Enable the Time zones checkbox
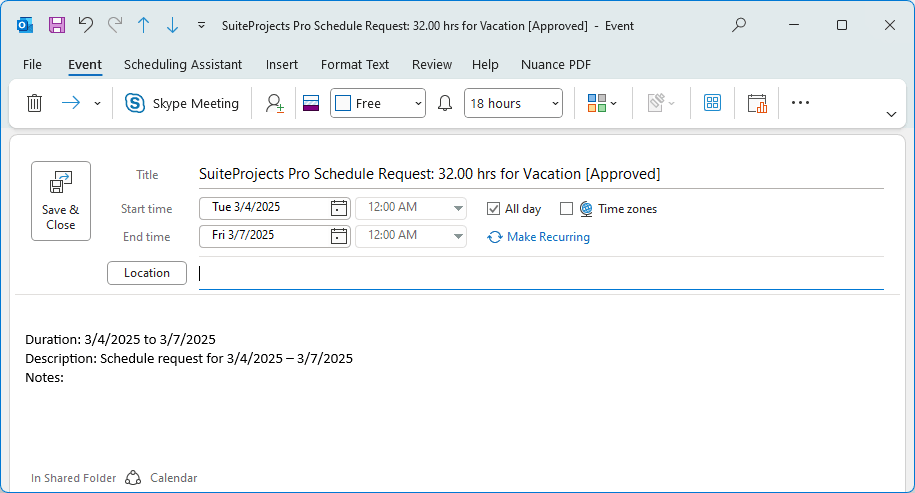This screenshot has height=493, width=915. pyautogui.click(x=566, y=209)
